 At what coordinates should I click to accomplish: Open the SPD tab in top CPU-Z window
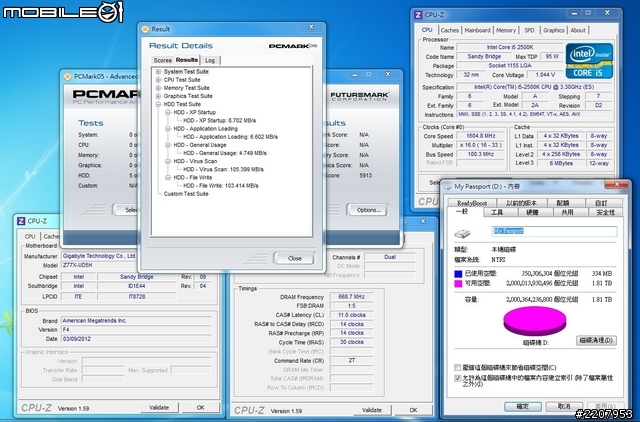point(529,30)
